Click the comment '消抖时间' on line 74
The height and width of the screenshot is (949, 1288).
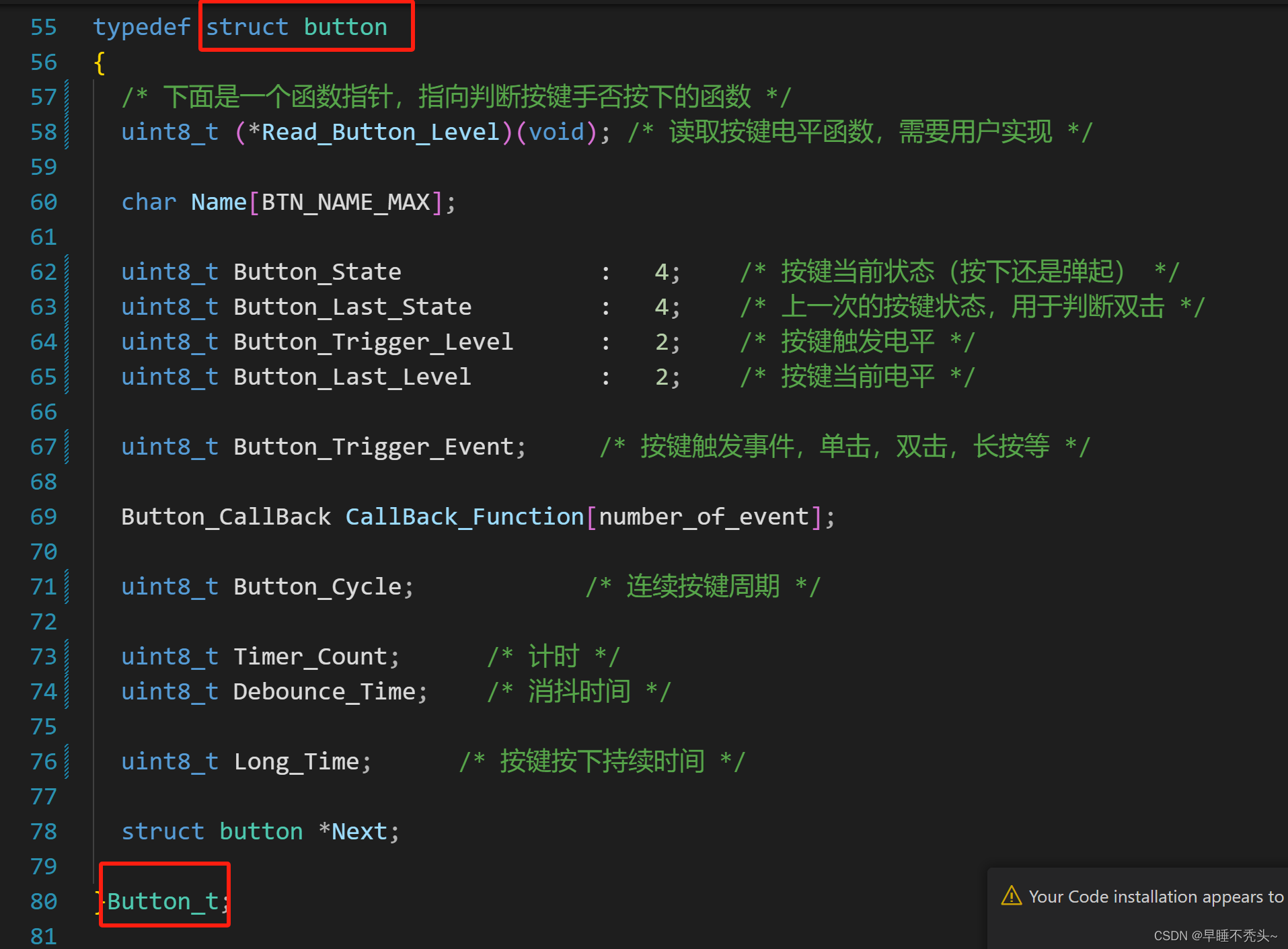coord(579,692)
